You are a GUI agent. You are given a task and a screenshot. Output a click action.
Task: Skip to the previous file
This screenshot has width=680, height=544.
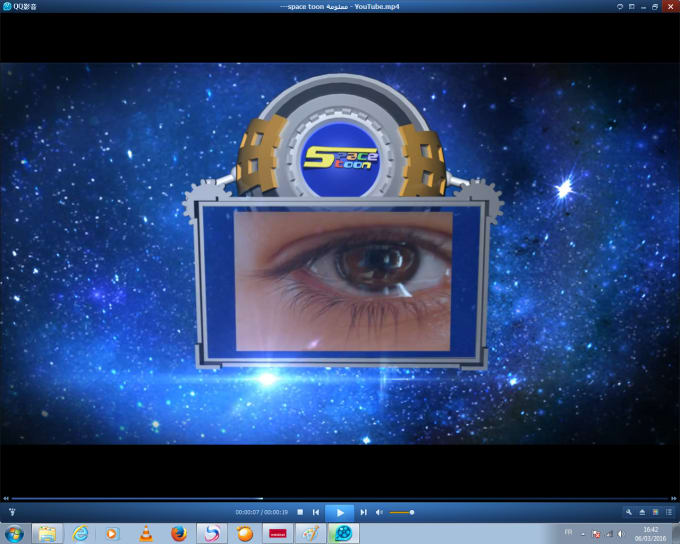tap(316, 512)
